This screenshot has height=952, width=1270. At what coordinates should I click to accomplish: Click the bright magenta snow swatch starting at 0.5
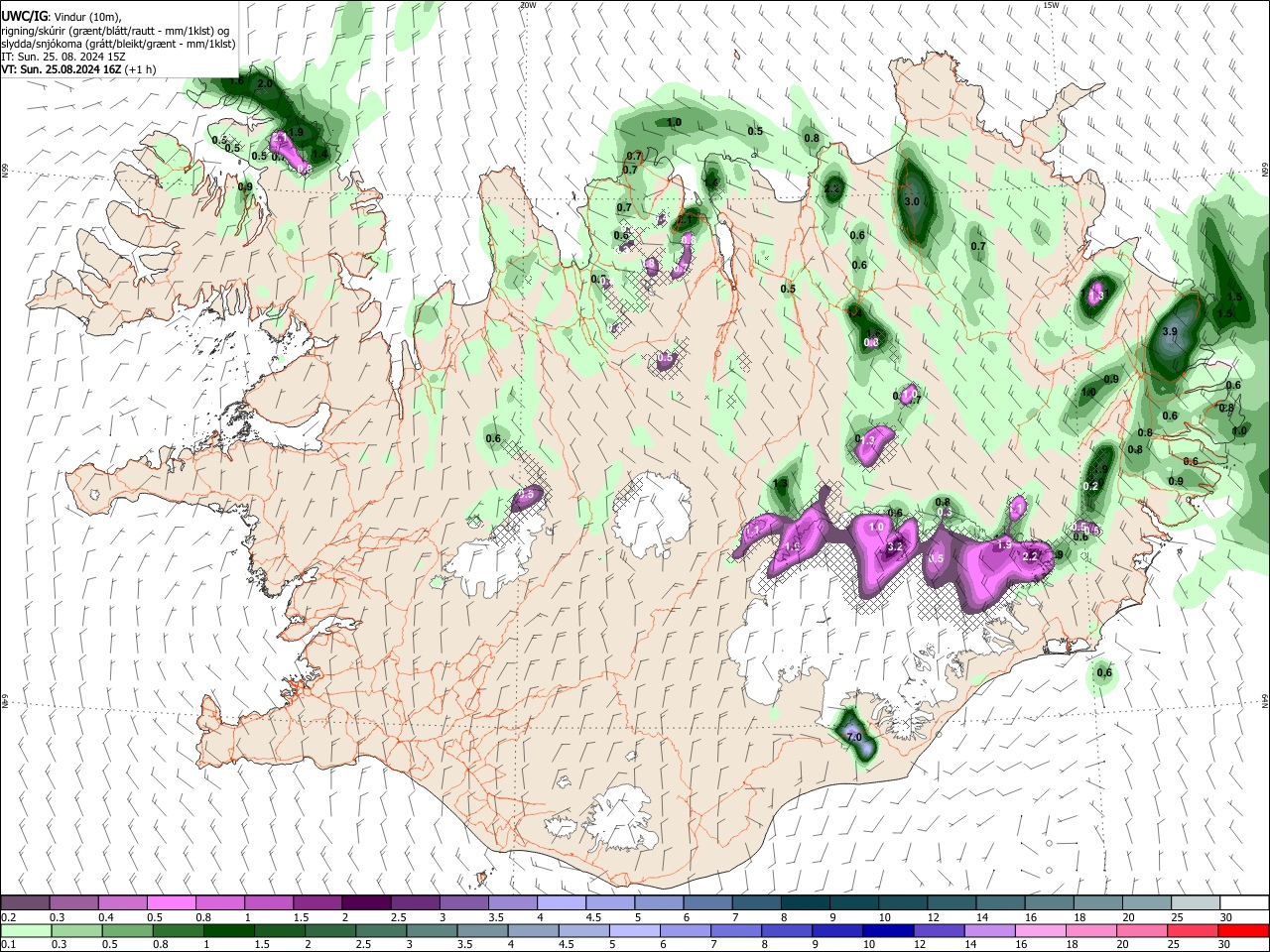tap(171, 903)
